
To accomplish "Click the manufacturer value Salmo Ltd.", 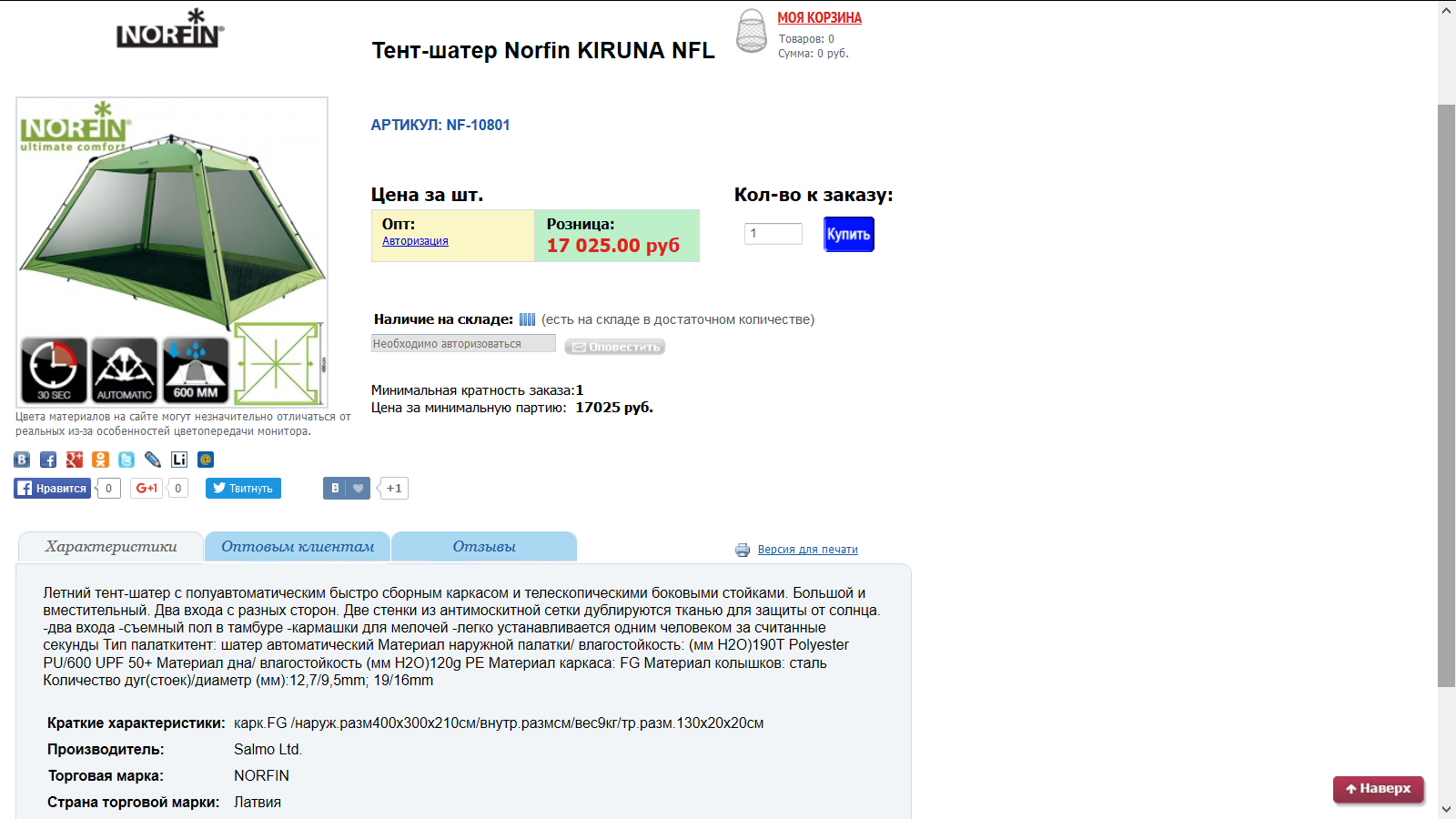I will (268, 749).
